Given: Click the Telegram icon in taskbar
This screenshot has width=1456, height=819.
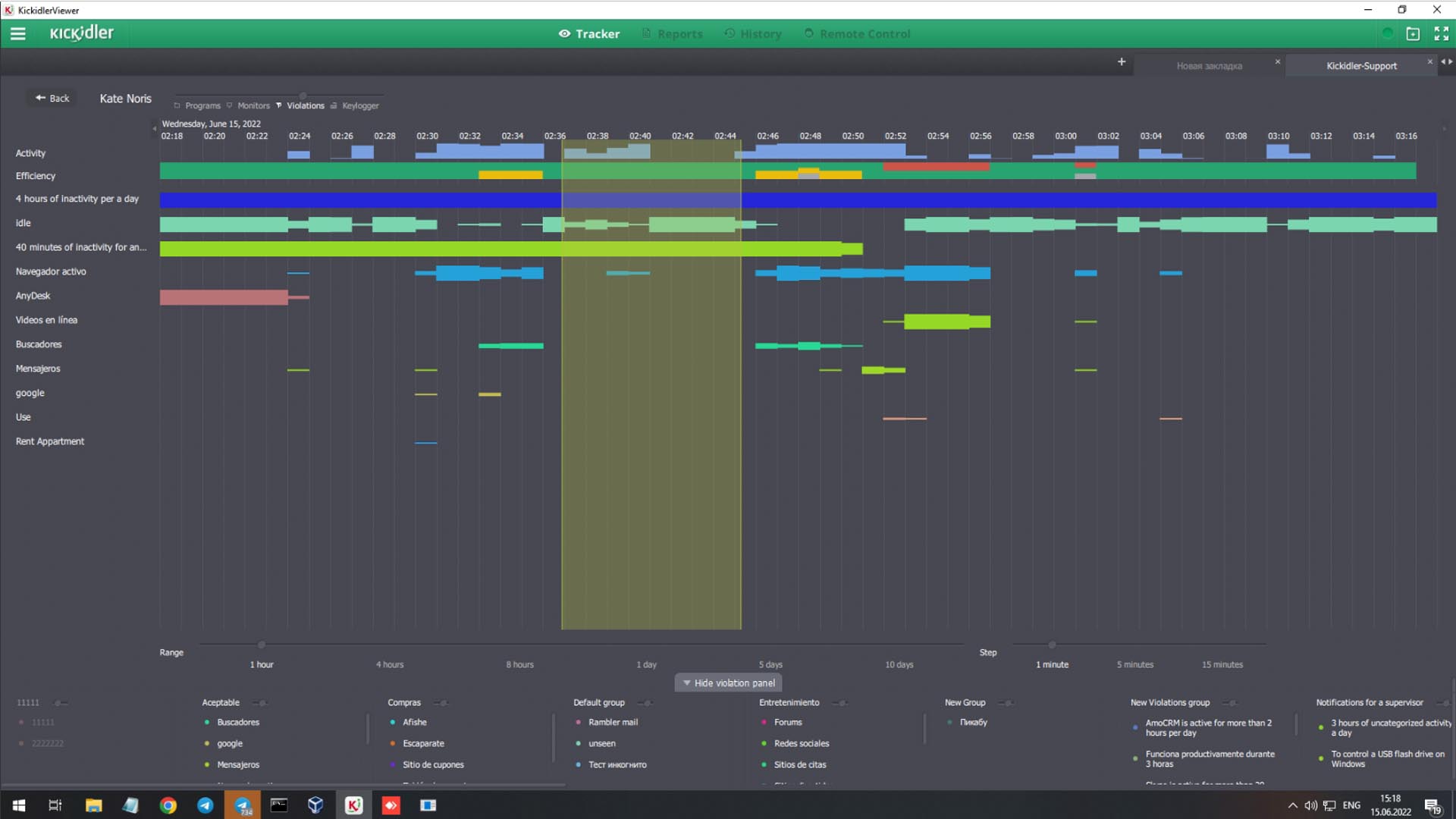Looking at the screenshot, I should click(205, 805).
